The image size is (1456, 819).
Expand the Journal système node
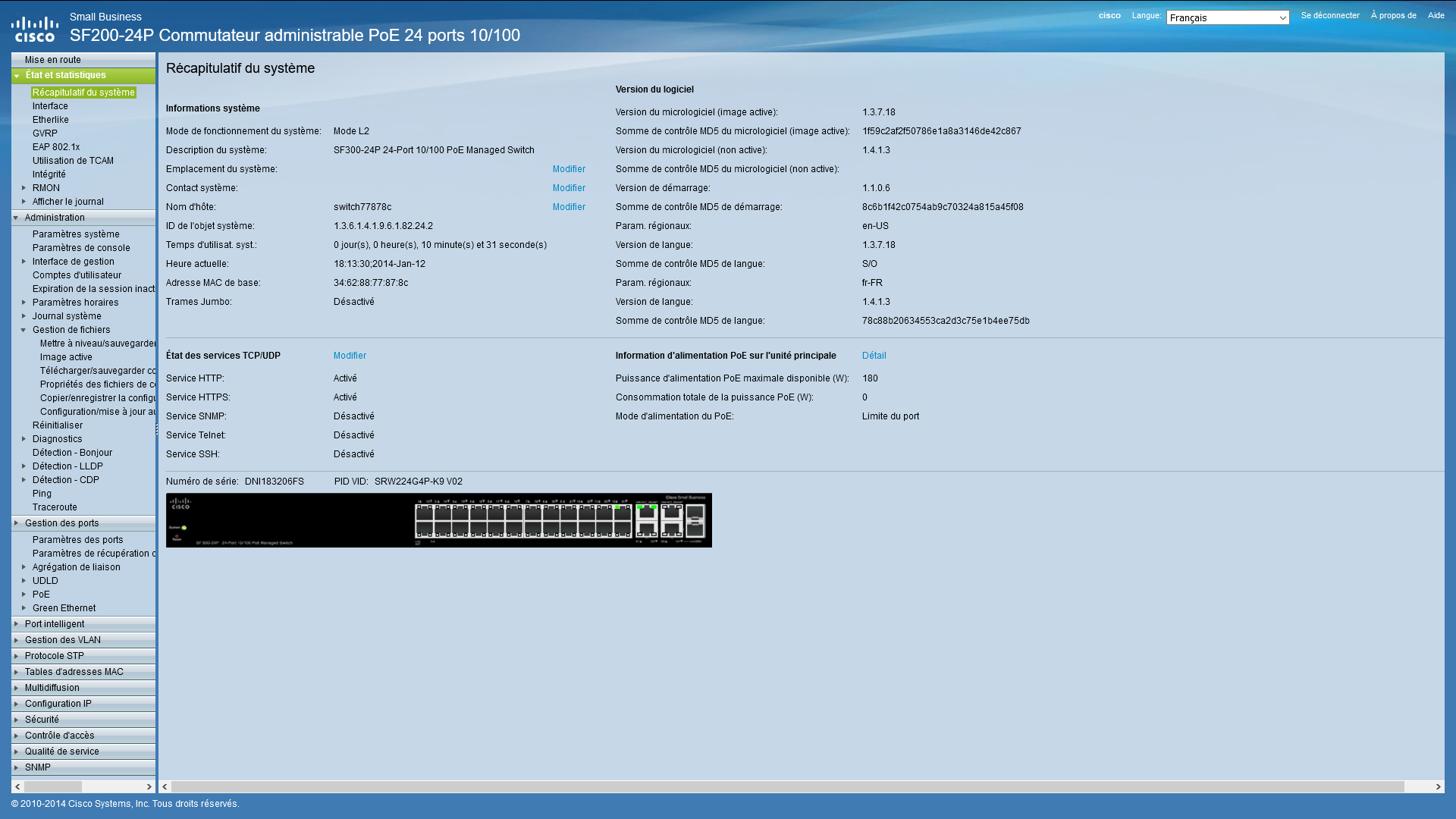coord(24,316)
